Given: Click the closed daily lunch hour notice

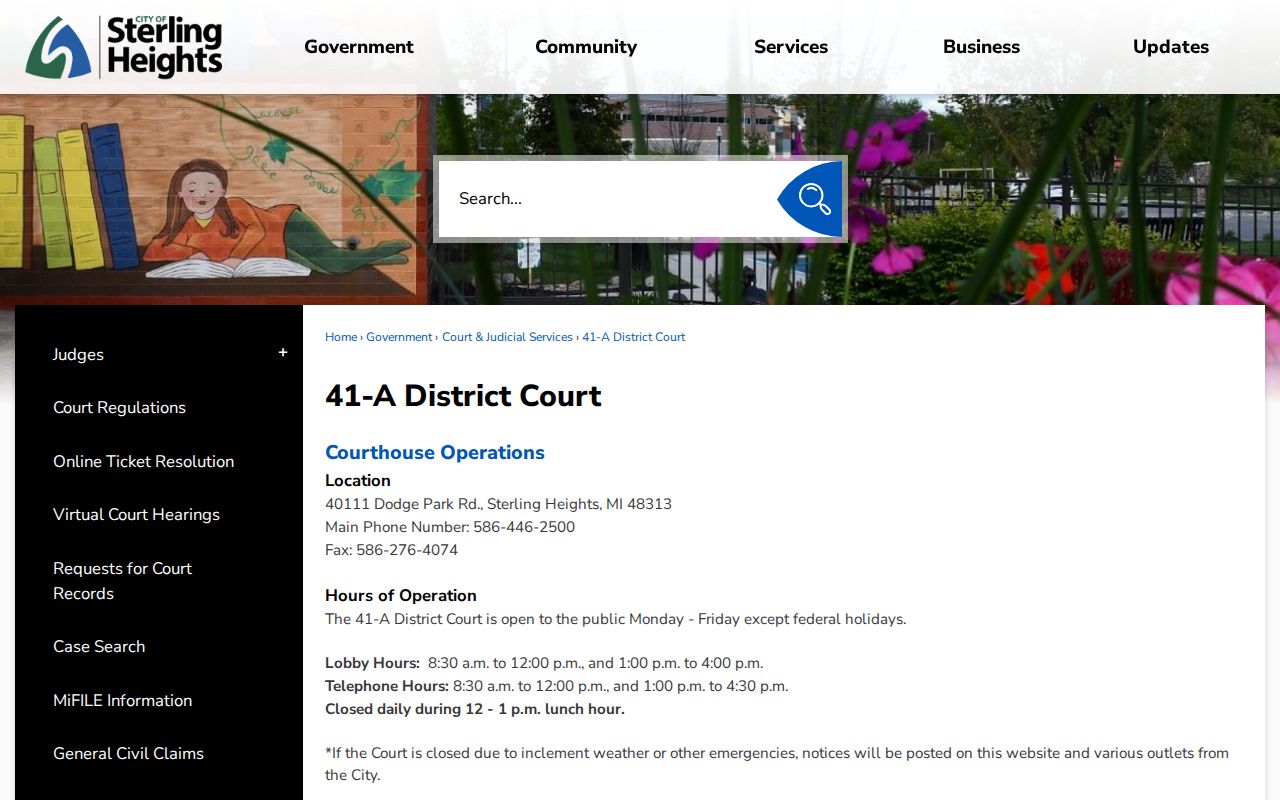Looking at the screenshot, I should click(475, 709).
